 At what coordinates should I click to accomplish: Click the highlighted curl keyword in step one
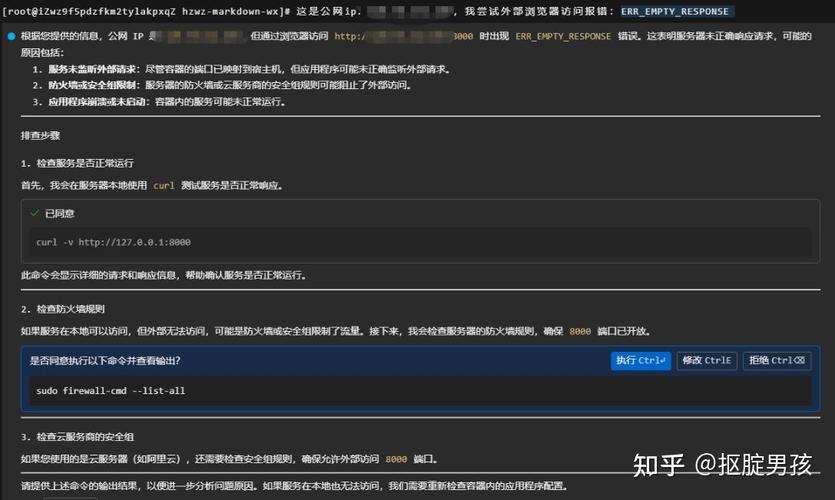(x=163, y=186)
